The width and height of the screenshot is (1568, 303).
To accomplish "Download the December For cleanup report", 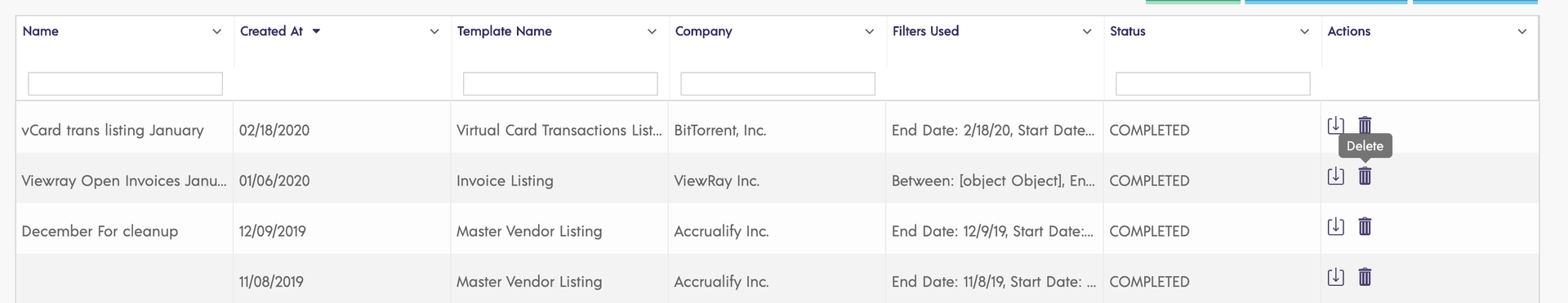I will coord(1335,226).
